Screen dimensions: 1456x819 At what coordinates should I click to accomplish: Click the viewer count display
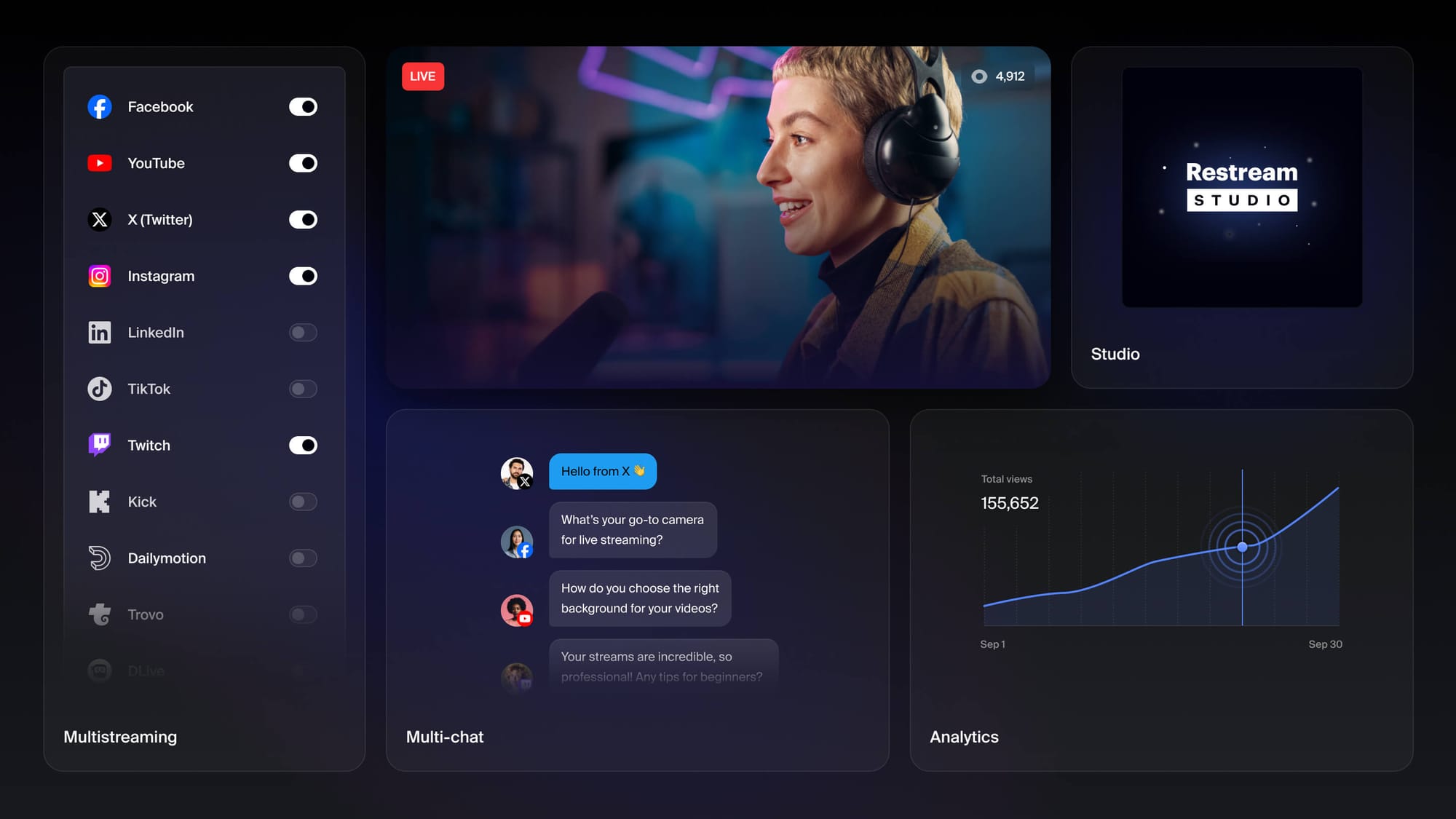pos(998,76)
